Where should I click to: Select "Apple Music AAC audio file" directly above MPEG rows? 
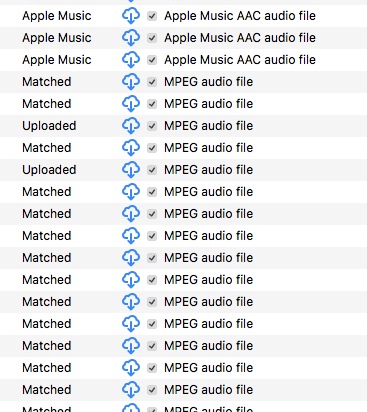(x=240, y=60)
